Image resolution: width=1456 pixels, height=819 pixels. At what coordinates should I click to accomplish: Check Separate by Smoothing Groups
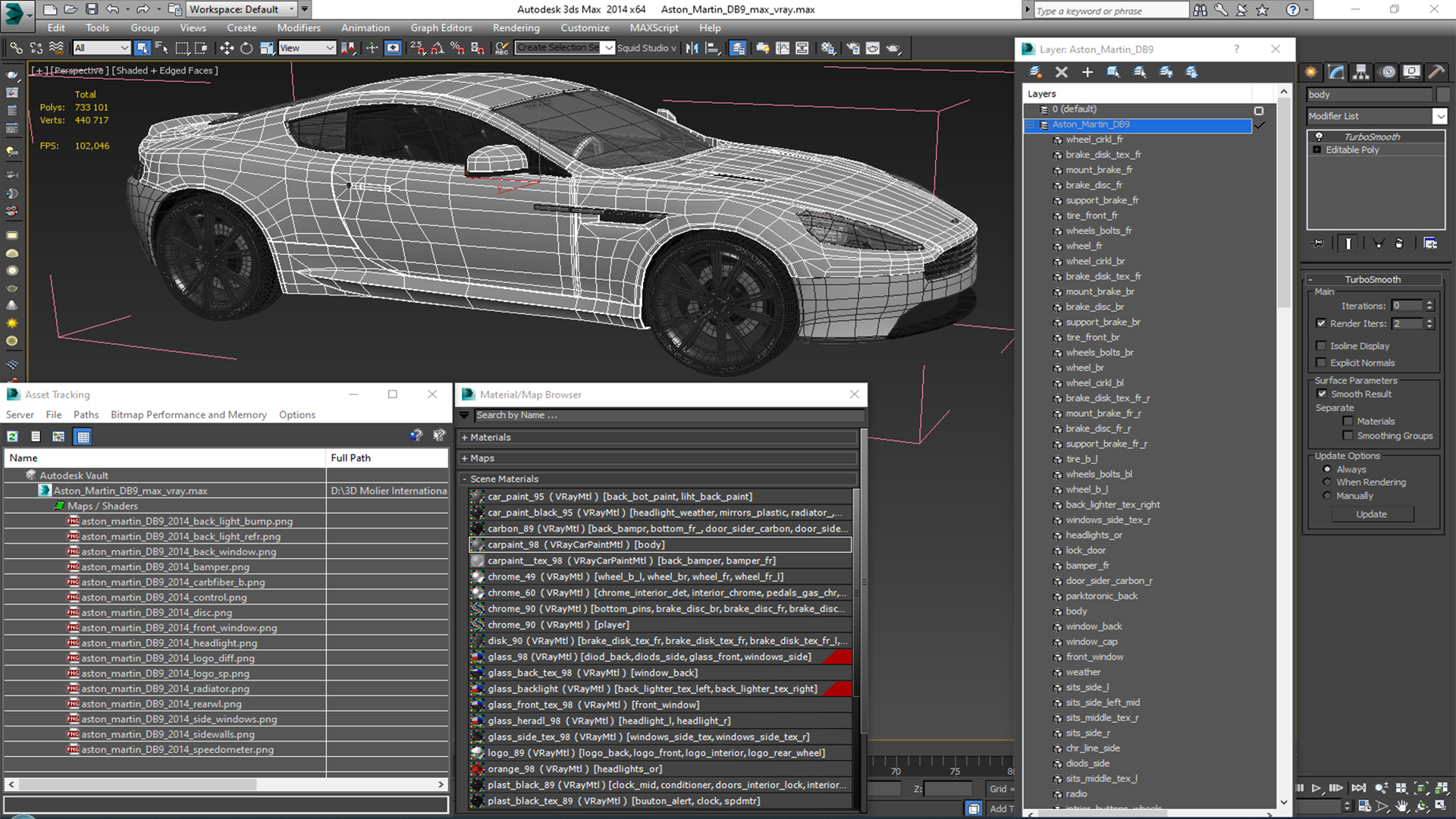coord(1348,435)
